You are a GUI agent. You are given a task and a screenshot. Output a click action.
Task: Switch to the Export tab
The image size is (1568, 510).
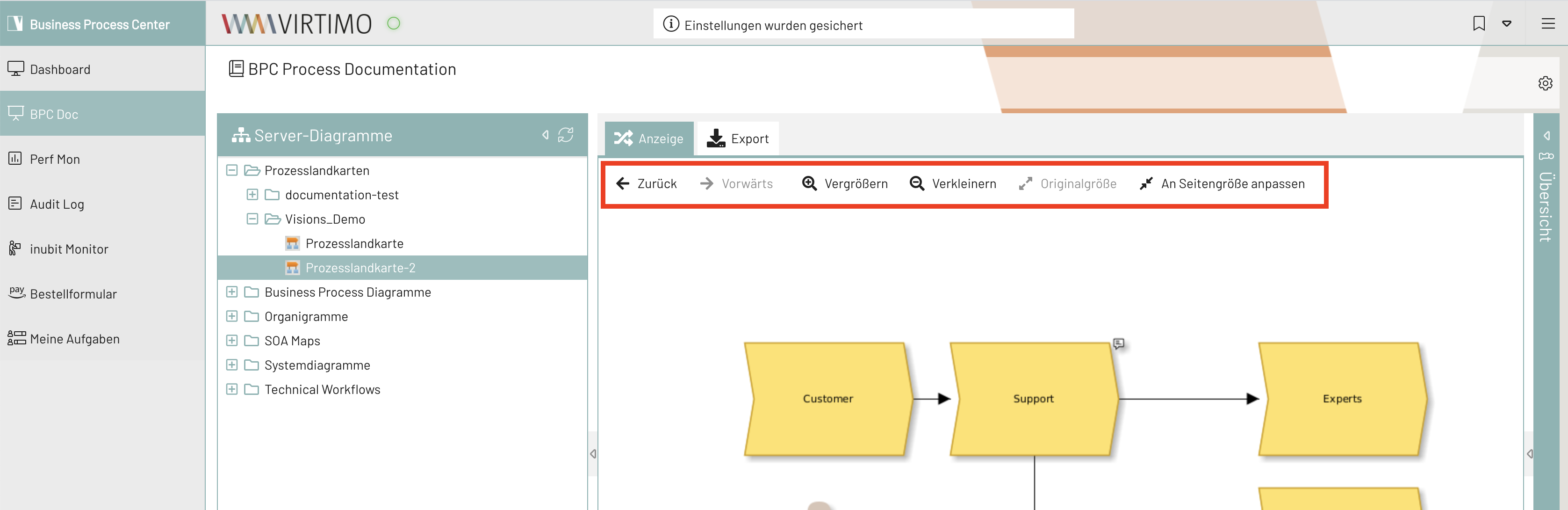[x=738, y=139]
